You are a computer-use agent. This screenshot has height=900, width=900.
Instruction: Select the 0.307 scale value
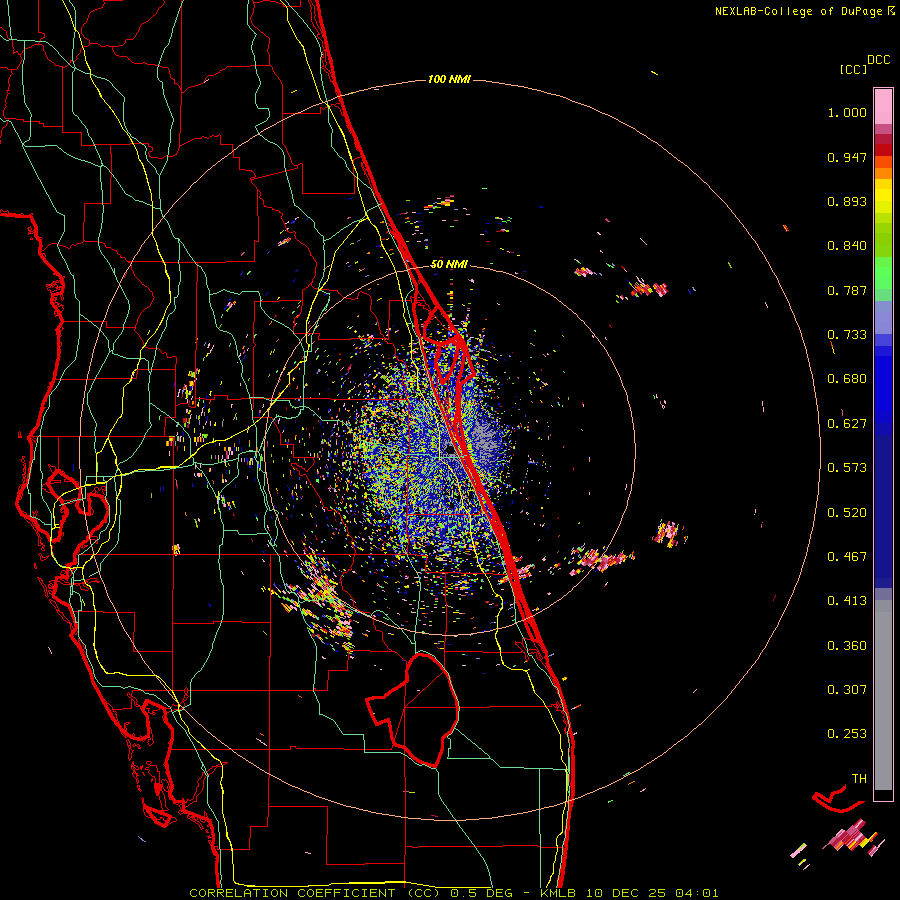(x=847, y=690)
